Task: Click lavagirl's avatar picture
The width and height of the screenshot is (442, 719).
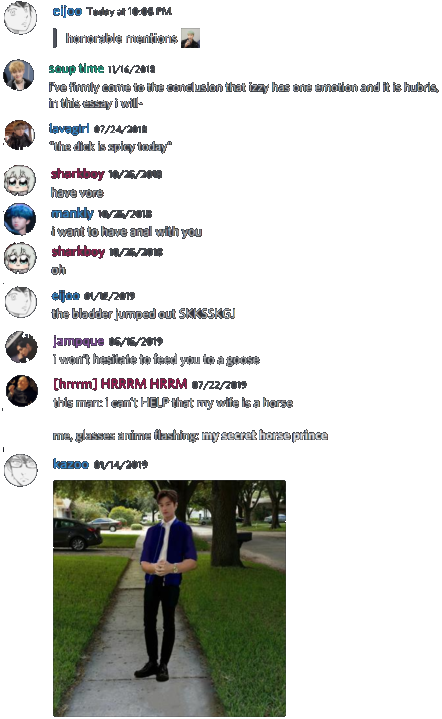Action: click(19, 135)
